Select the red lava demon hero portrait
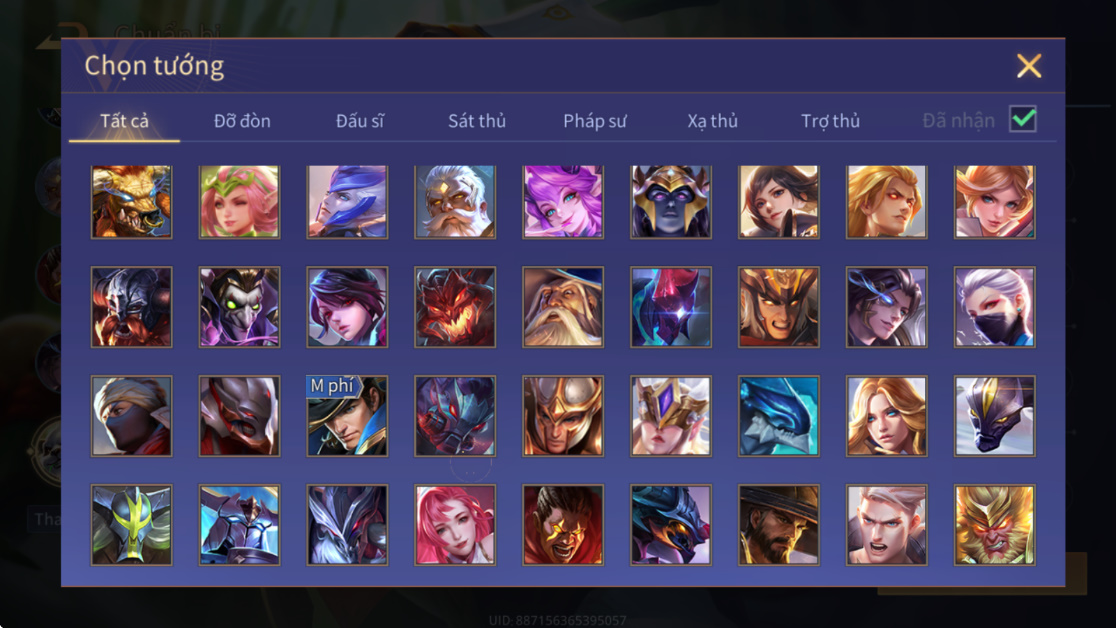Image resolution: width=1116 pixels, height=628 pixels. click(456, 307)
